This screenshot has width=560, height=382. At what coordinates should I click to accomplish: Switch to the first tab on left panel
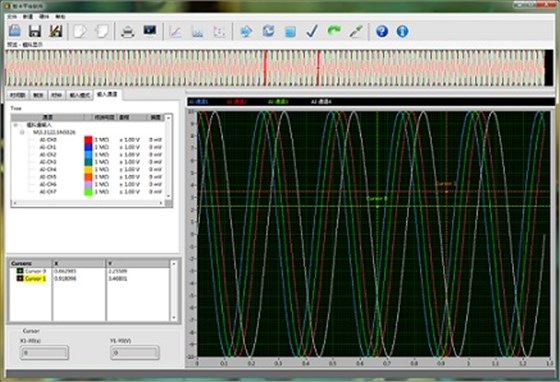pyautogui.click(x=18, y=95)
